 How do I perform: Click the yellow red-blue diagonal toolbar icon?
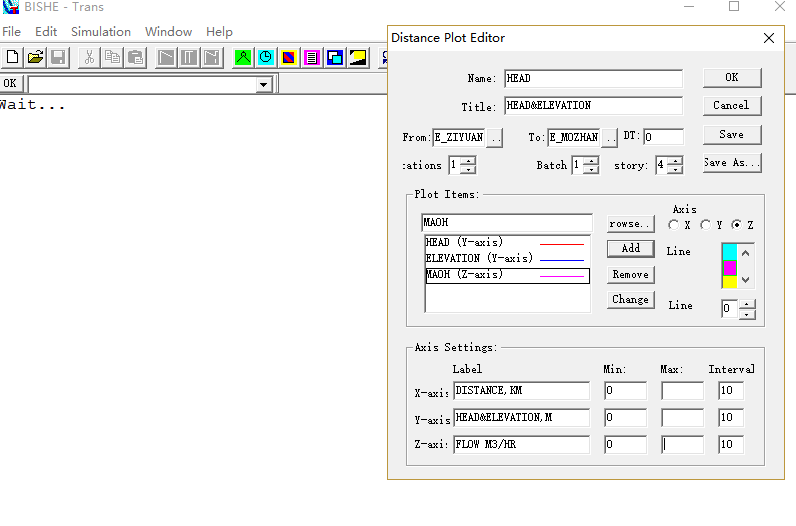click(289, 58)
